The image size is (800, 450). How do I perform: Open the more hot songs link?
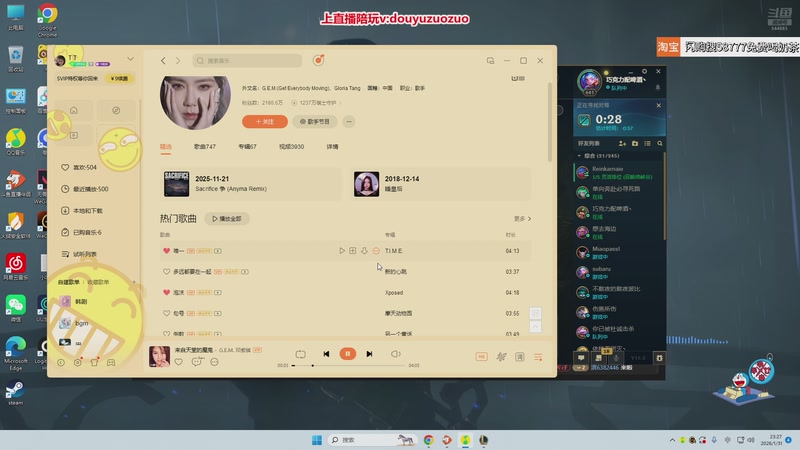click(522, 219)
